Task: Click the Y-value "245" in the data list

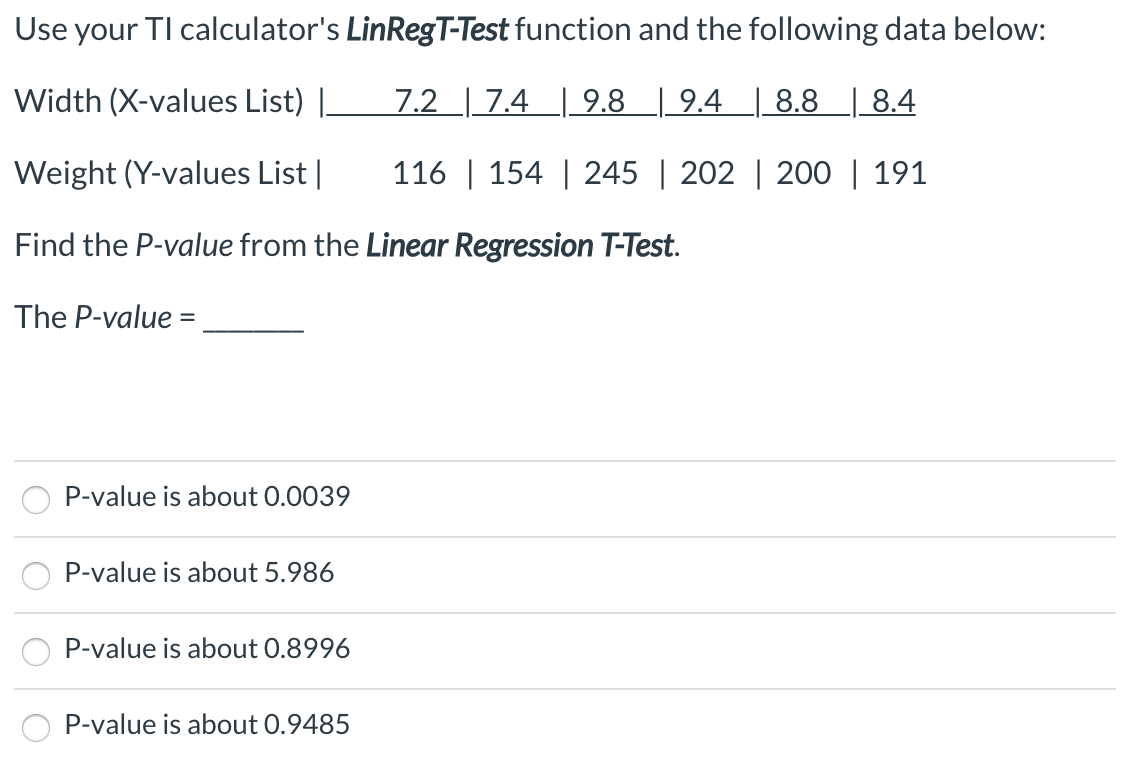Action: tap(613, 172)
